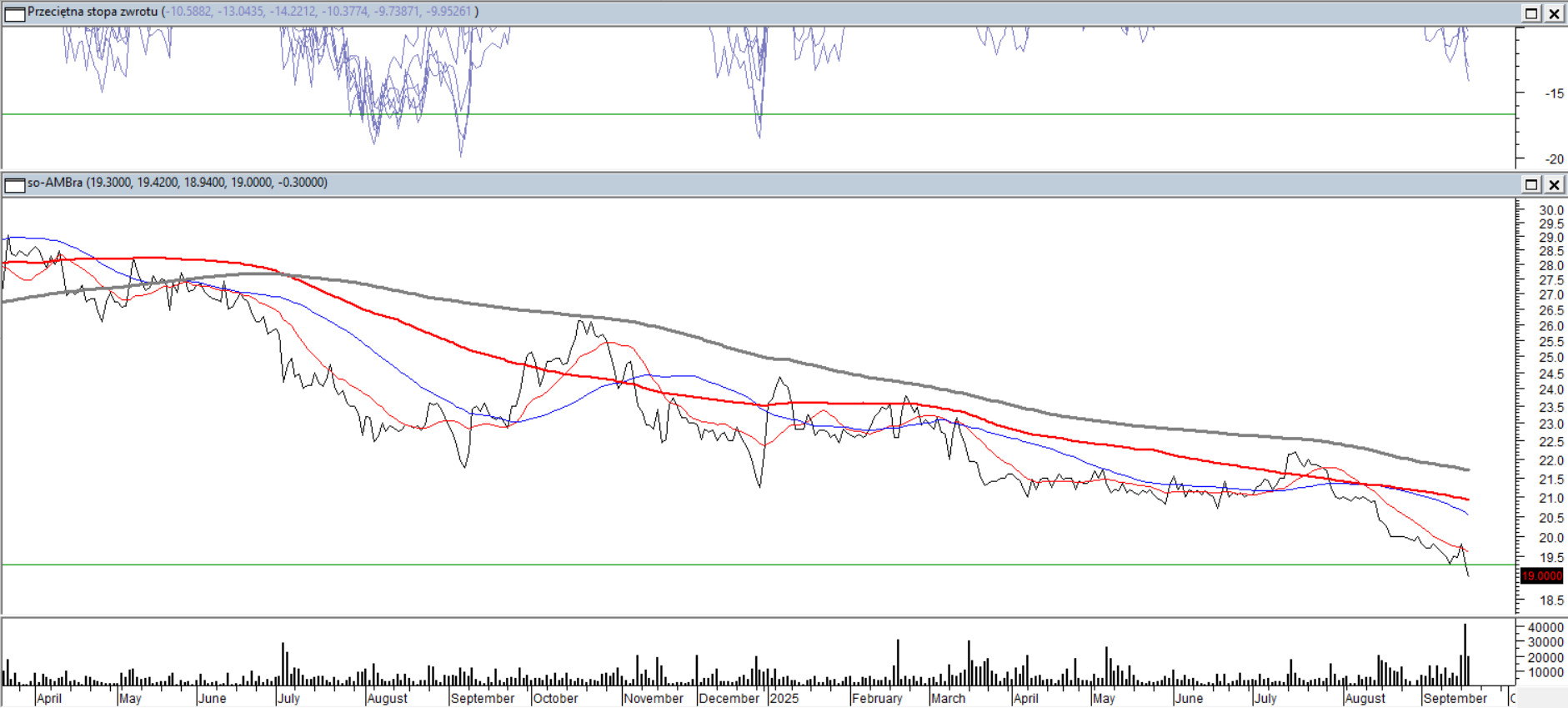Screen dimensions: 1568x708
Task: Maximize the Przeciętna stopa zwrotu indicator pane
Action: [x=1531, y=13]
